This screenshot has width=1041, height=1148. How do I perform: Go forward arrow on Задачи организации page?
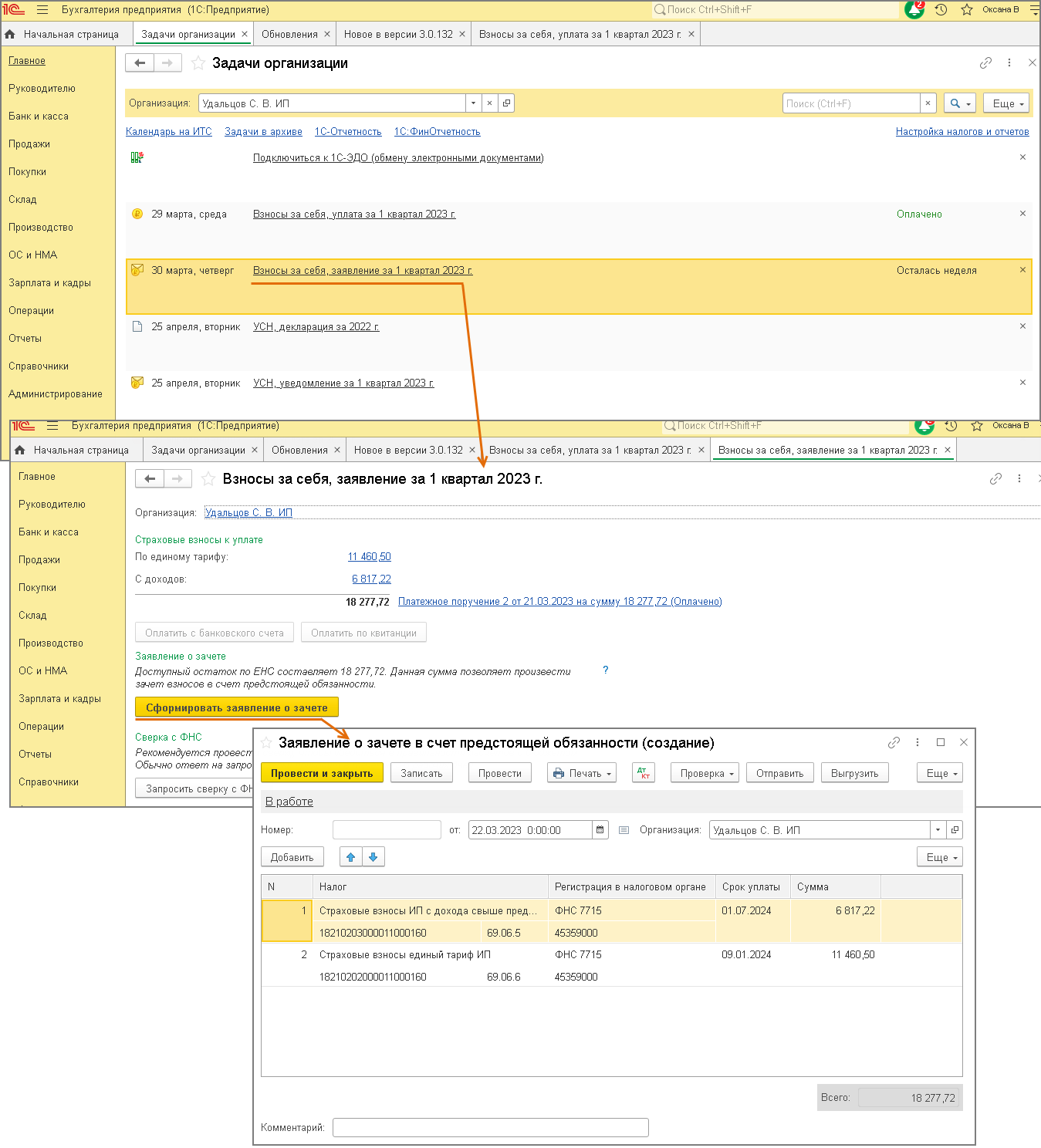click(x=167, y=63)
